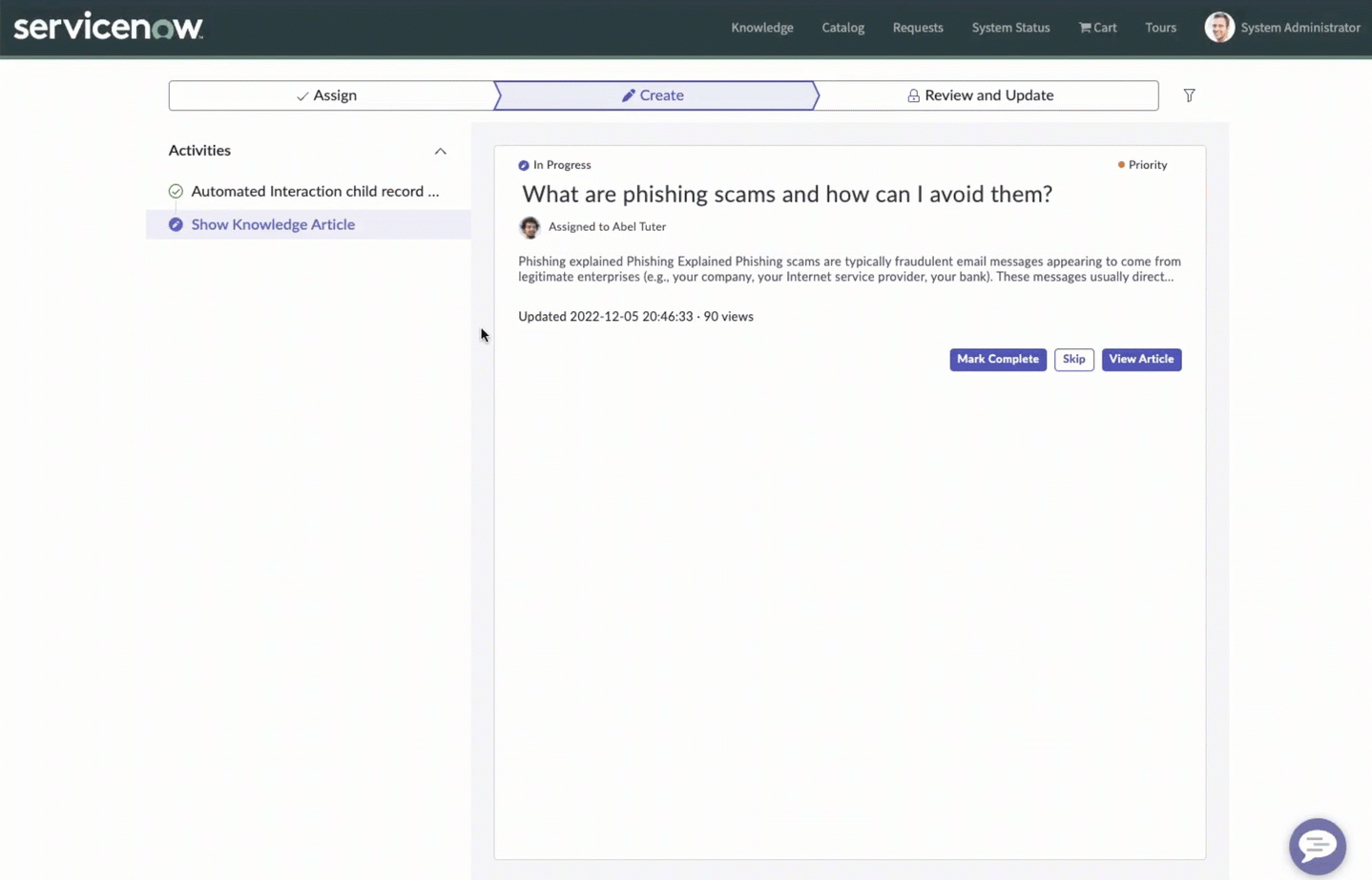This screenshot has height=880, width=1372.
Task: Click in-progress icon beside Show Knowledge Article
Action: 176,224
